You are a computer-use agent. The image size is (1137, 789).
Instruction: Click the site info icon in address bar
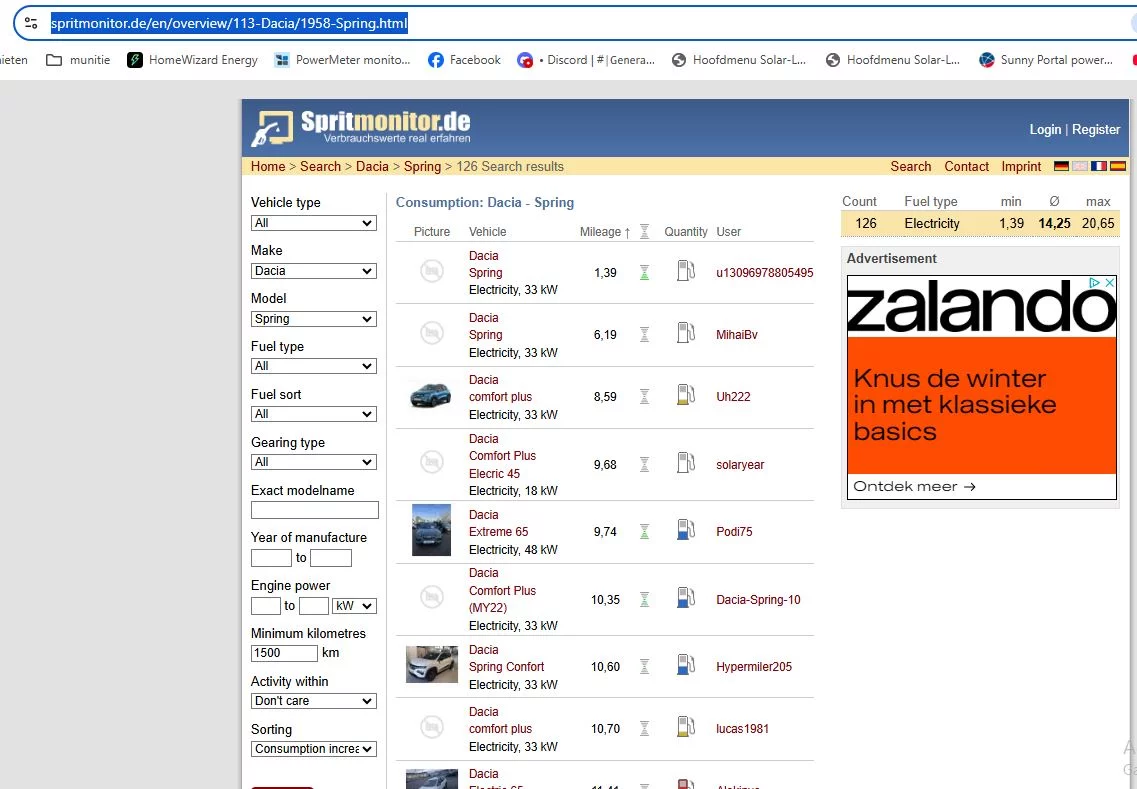click(x=32, y=24)
